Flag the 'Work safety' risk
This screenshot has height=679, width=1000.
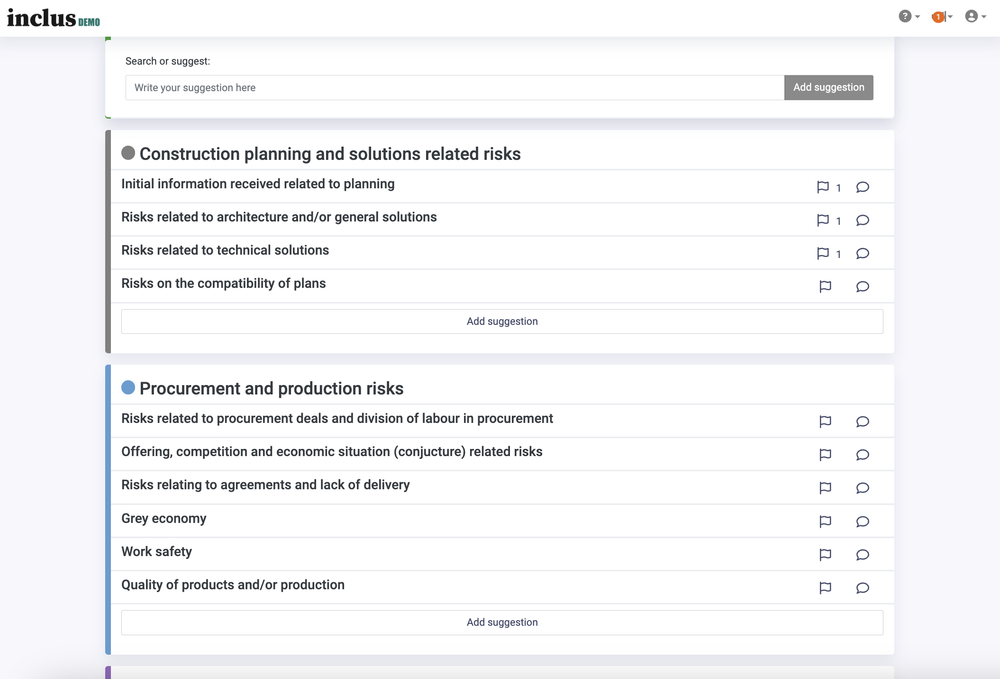pos(825,555)
